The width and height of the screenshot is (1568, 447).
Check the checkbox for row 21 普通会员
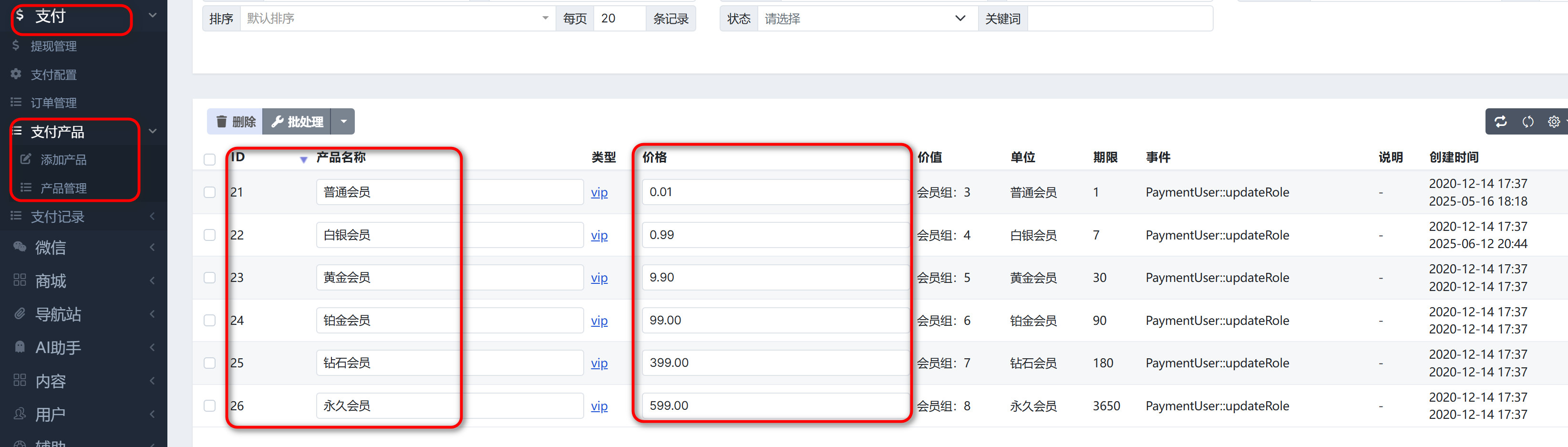(x=209, y=192)
